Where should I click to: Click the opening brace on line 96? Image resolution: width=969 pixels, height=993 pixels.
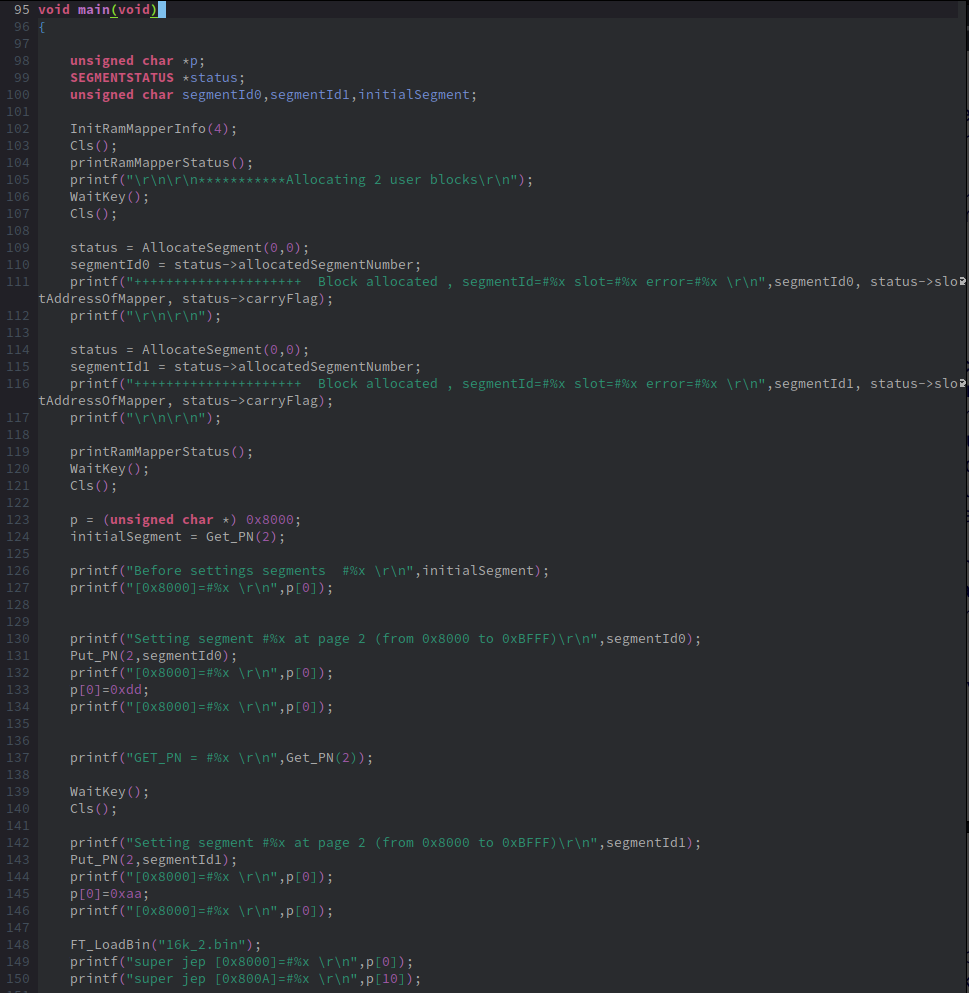42,27
